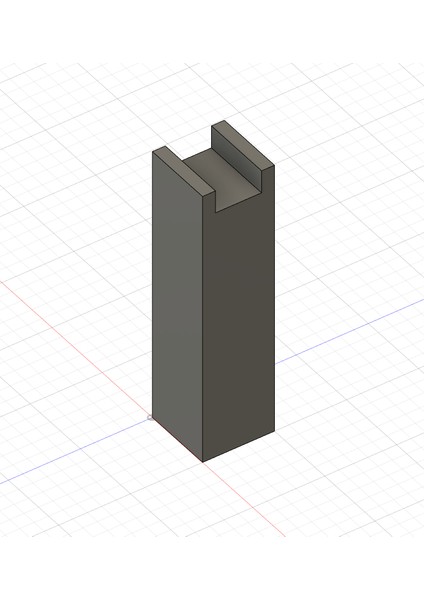Image resolution: width=424 pixels, height=600 pixels.
Task: Select short vertical notch edge beside left rail
Action: (x=215, y=203)
